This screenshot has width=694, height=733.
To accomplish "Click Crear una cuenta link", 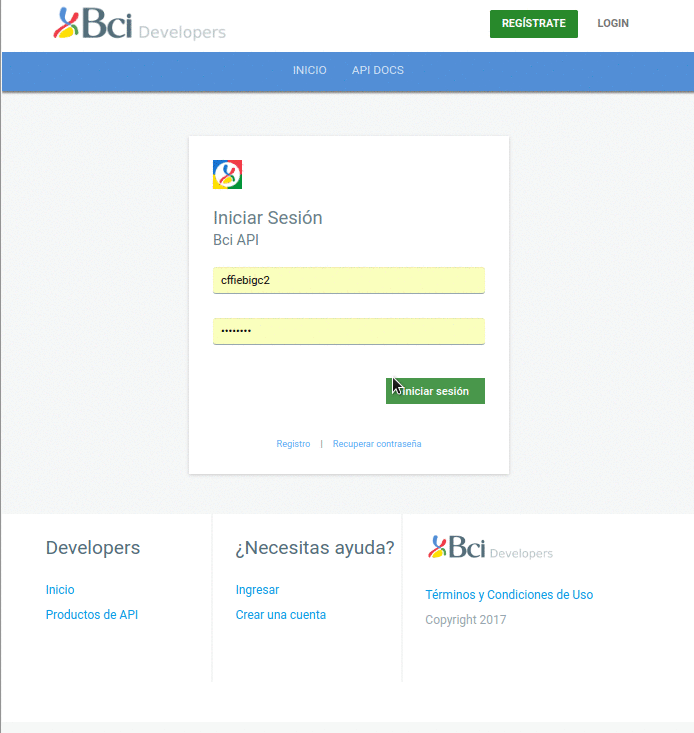I will tap(280, 614).
